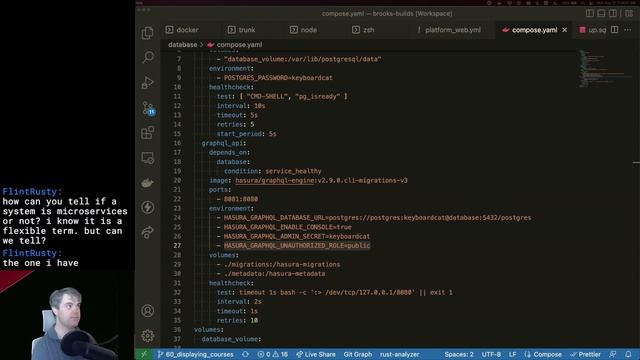Open the Live Share arrow view in sidebar
Viewport: 640px width, 360px height.
pyautogui.click(x=148, y=232)
